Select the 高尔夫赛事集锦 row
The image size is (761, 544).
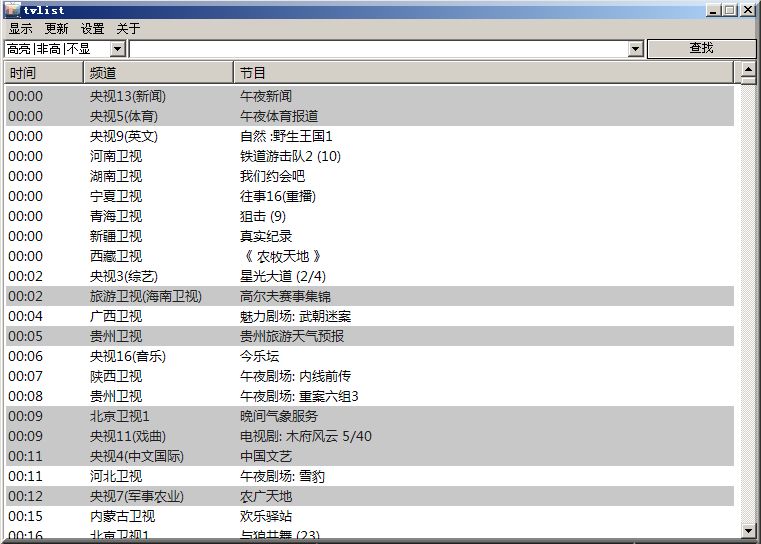tap(369, 296)
